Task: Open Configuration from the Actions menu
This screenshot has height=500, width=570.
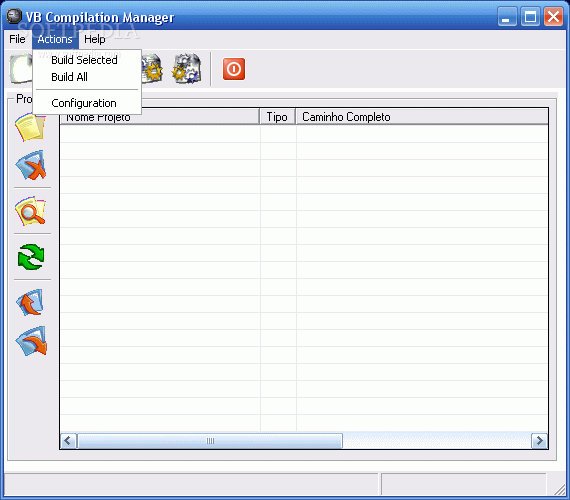Action: [x=87, y=103]
